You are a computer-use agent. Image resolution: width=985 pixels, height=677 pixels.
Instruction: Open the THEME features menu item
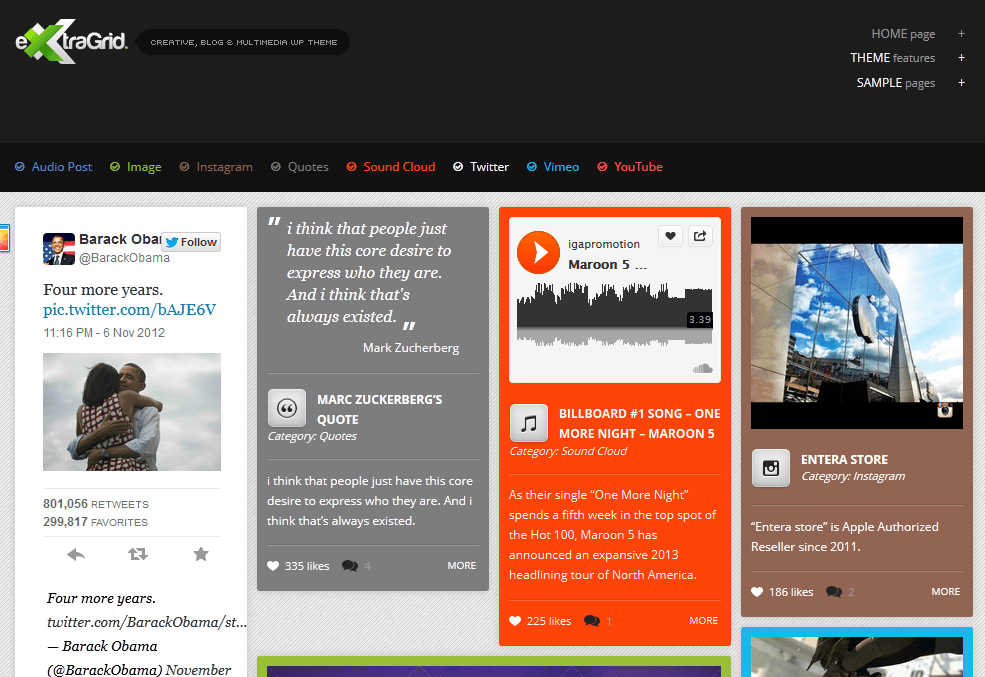point(893,58)
